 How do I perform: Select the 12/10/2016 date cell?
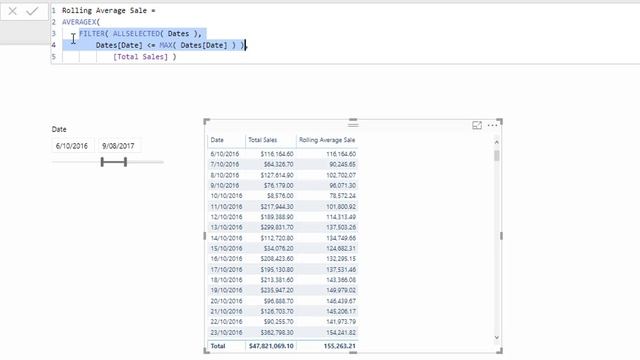(x=227, y=217)
